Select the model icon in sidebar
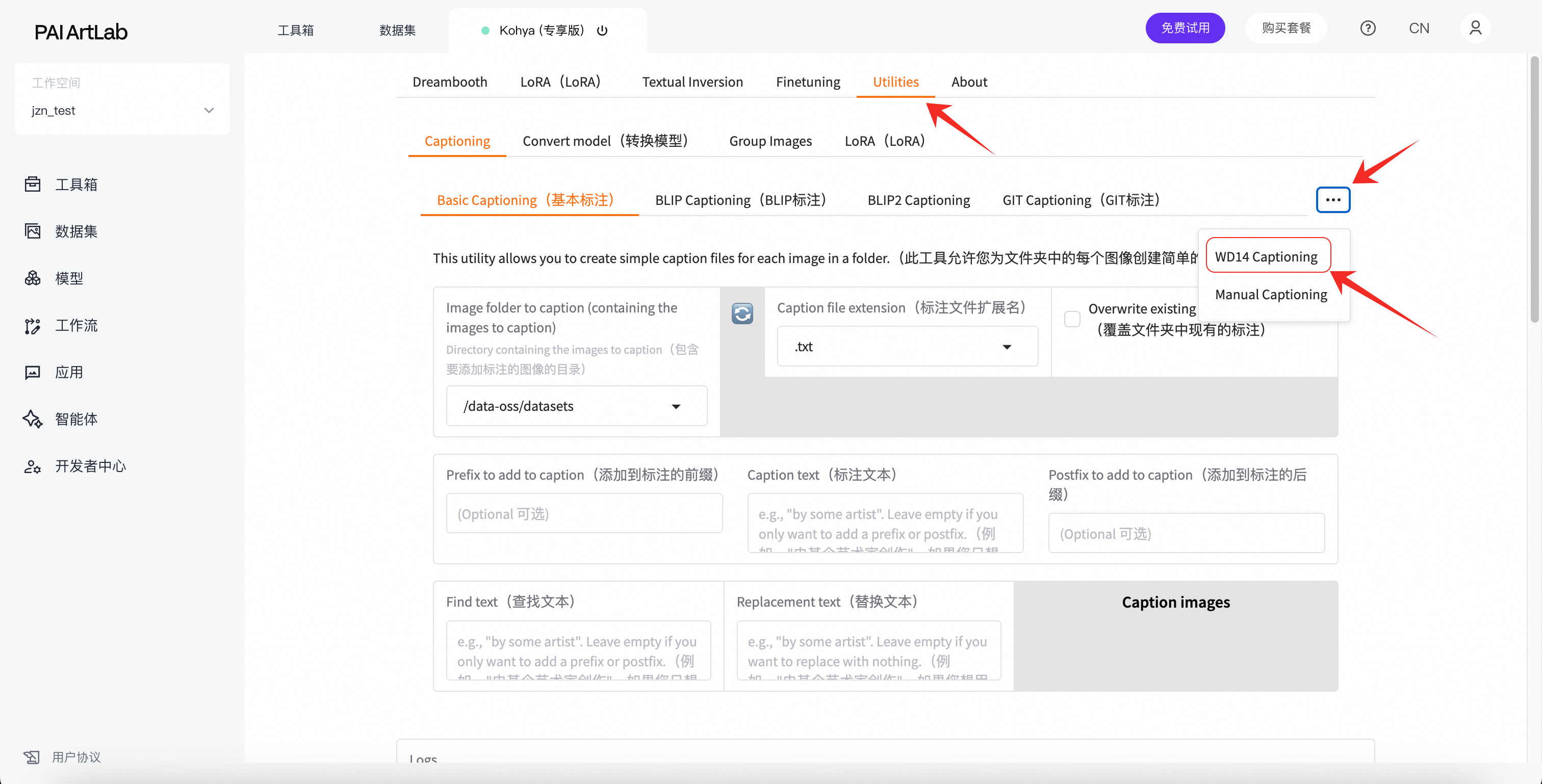The width and height of the screenshot is (1542, 784). (x=32, y=278)
